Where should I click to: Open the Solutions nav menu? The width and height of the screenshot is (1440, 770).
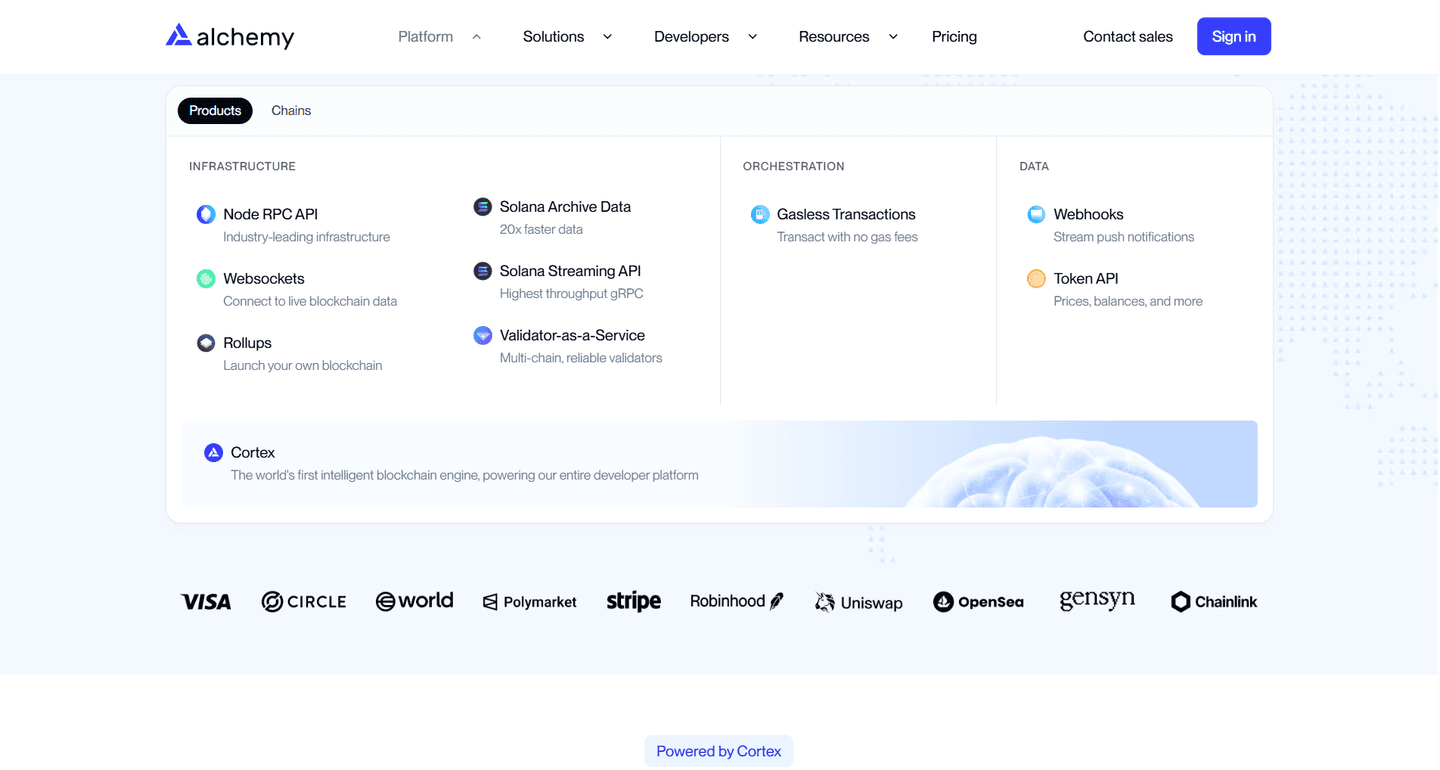tap(553, 37)
